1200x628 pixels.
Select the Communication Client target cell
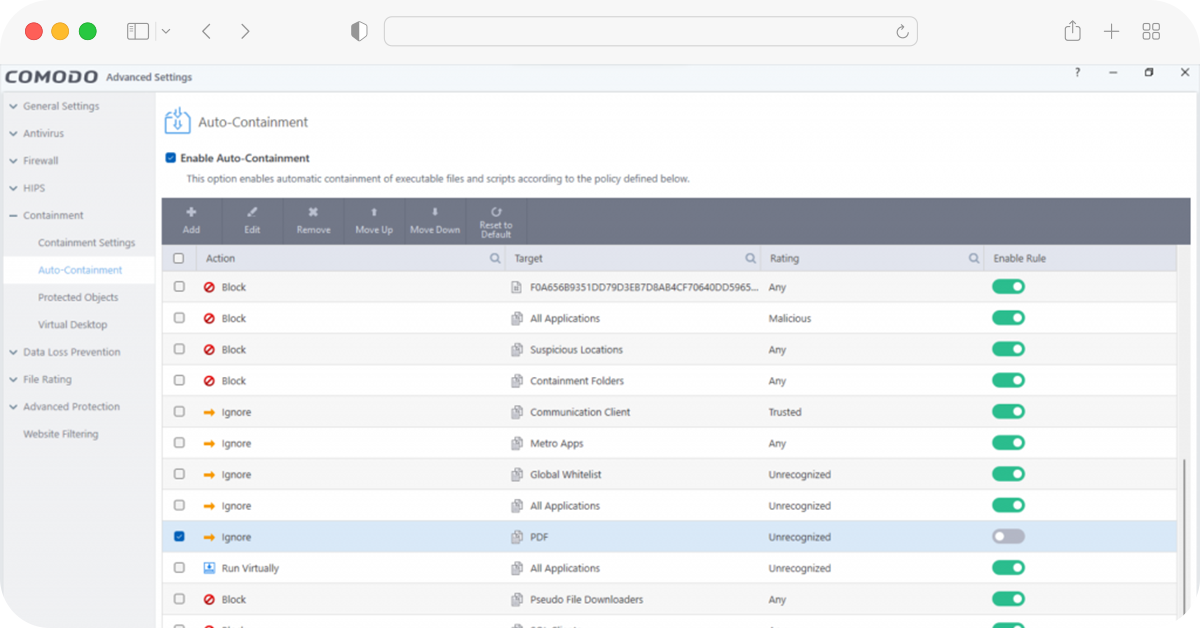pyautogui.click(x=580, y=412)
